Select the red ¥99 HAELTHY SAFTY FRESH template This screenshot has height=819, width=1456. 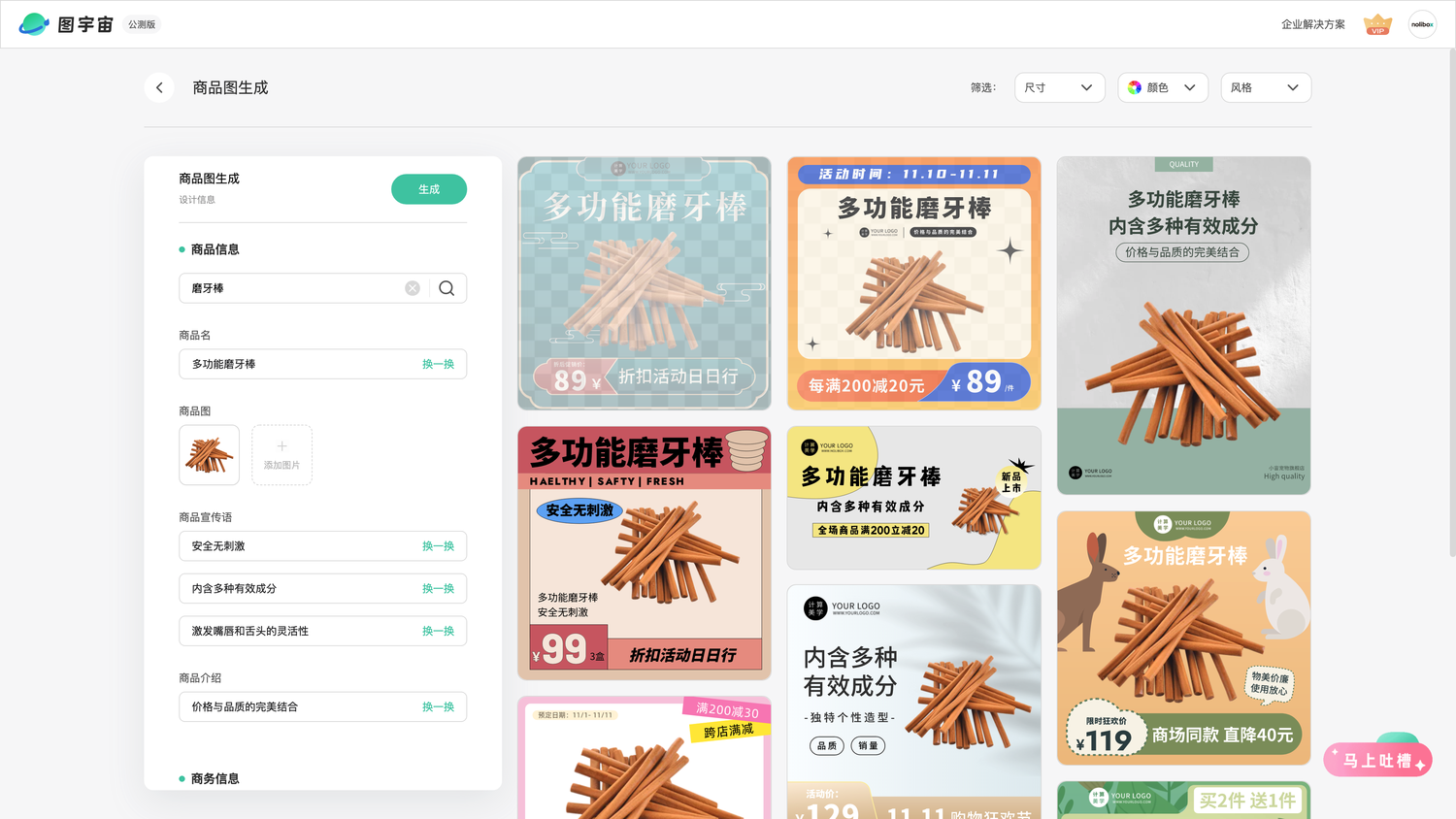[645, 553]
